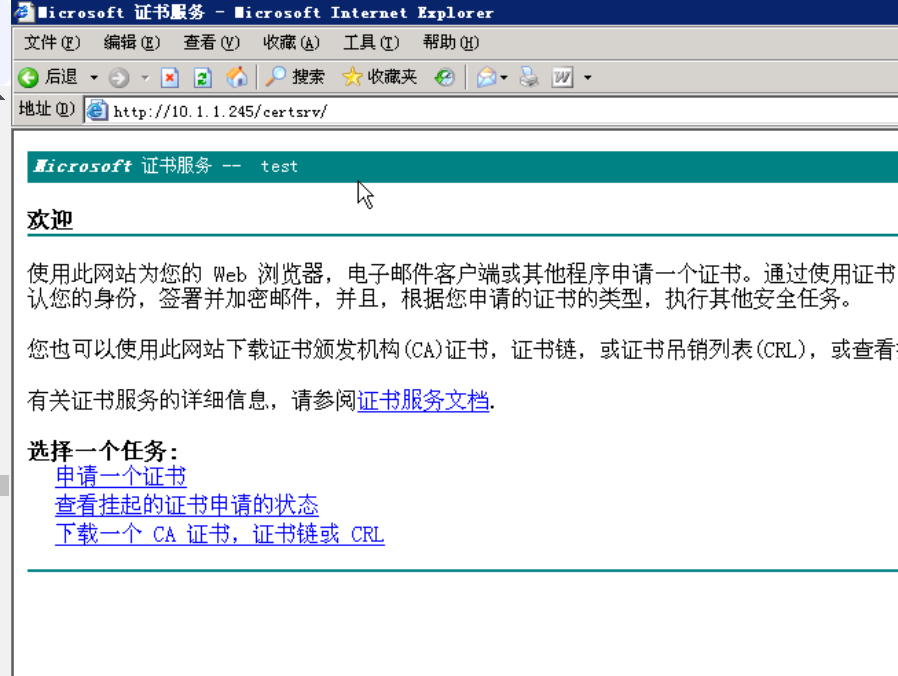898x676 pixels.
Task: Expand the Mail button dropdown arrow
Action: [504, 77]
